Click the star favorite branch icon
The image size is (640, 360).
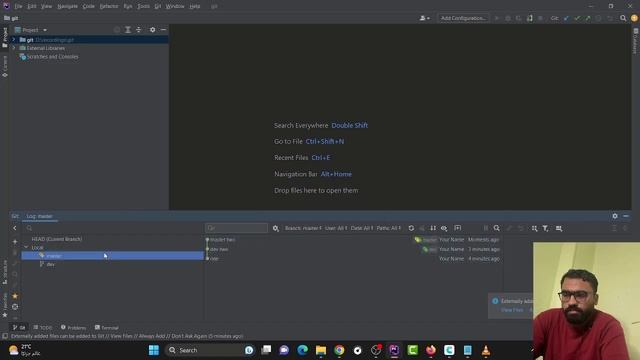pos(15,296)
